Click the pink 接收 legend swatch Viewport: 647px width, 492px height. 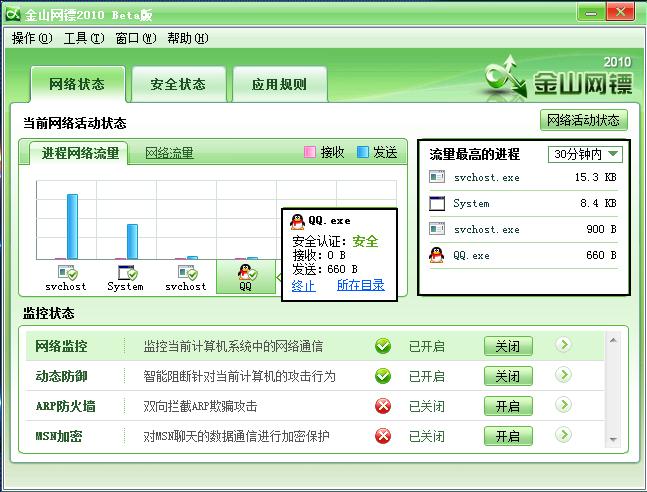(x=310, y=152)
